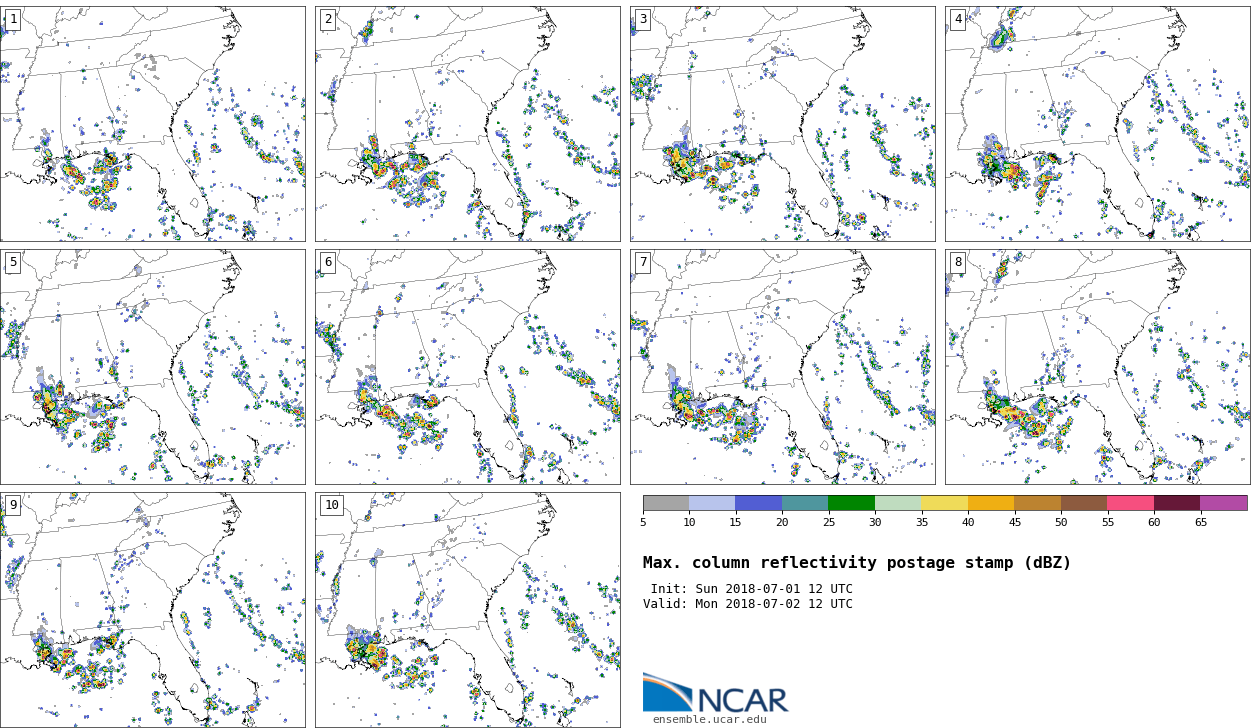Choose ensemble member 8 map
The width and height of the screenshot is (1260, 728).
point(1098,367)
